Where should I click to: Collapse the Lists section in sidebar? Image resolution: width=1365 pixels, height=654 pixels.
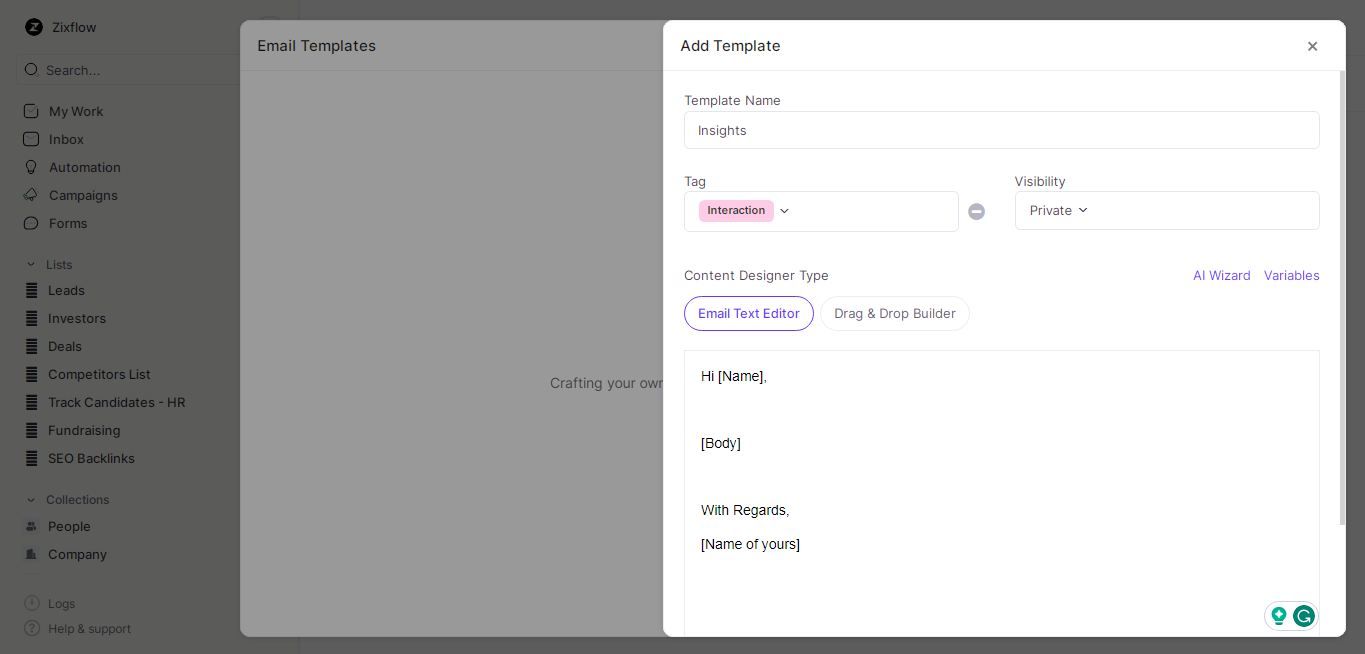pyautogui.click(x=32, y=264)
